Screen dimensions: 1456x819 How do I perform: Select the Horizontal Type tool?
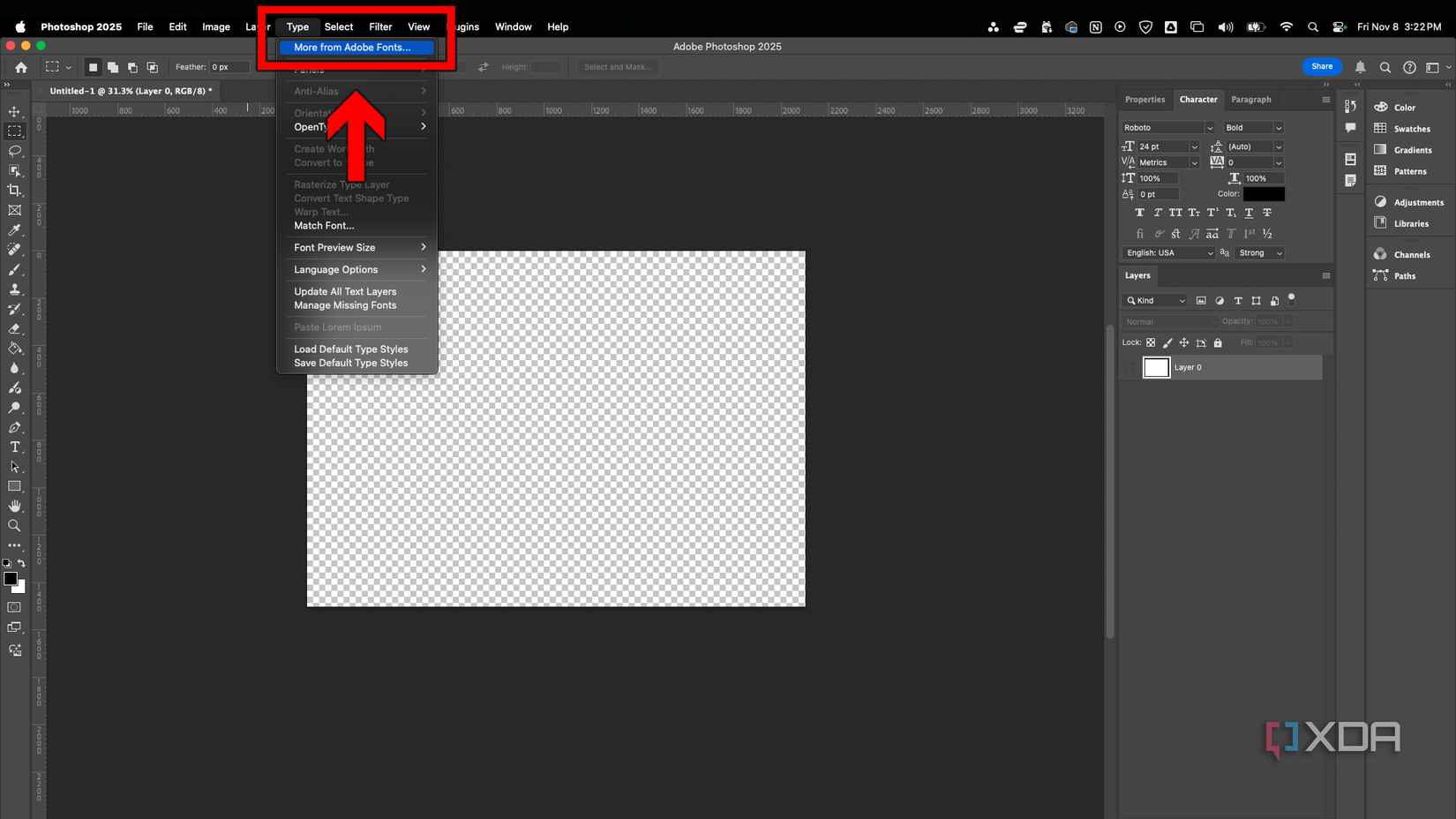pyautogui.click(x=14, y=447)
